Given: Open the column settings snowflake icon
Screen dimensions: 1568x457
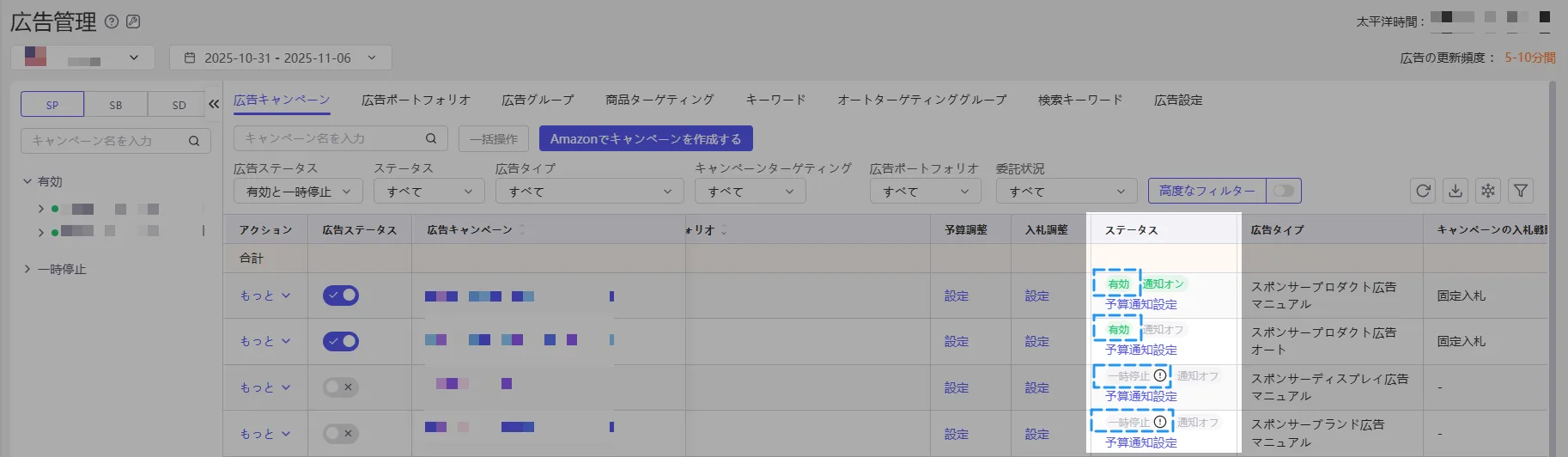Looking at the screenshot, I should pos(1488,191).
